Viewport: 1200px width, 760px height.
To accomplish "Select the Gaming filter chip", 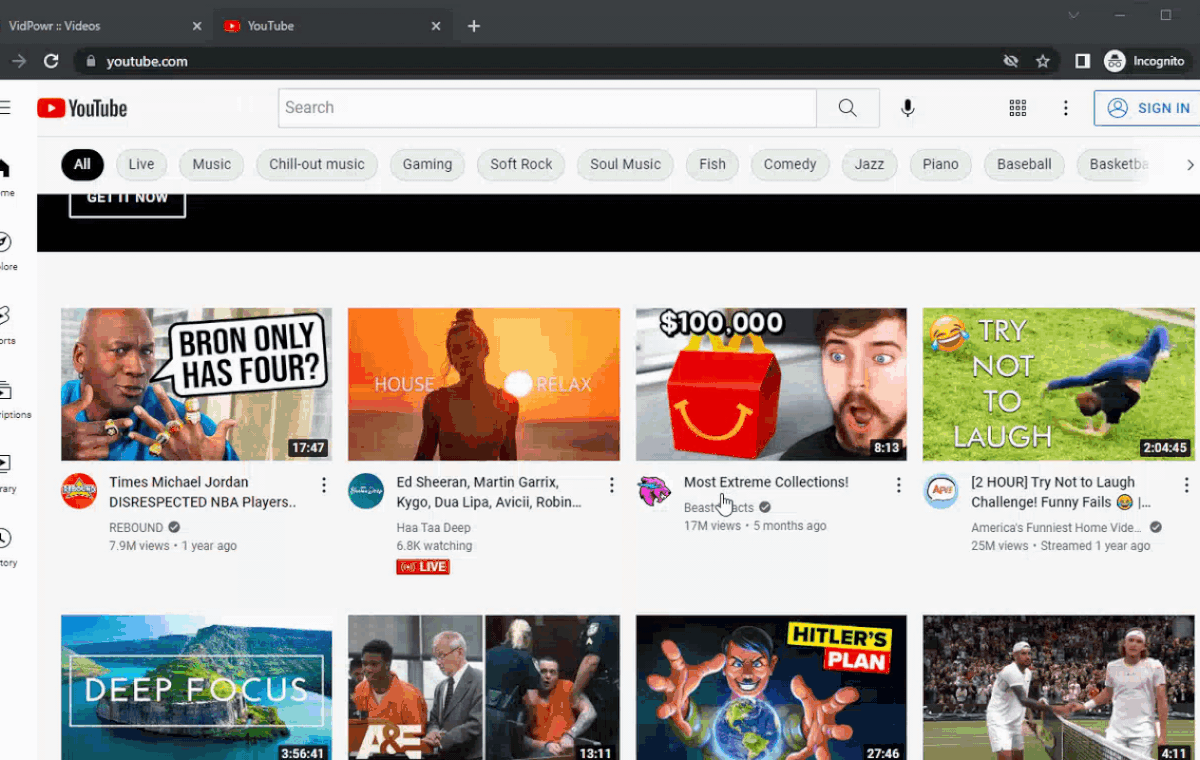I will tap(427, 164).
